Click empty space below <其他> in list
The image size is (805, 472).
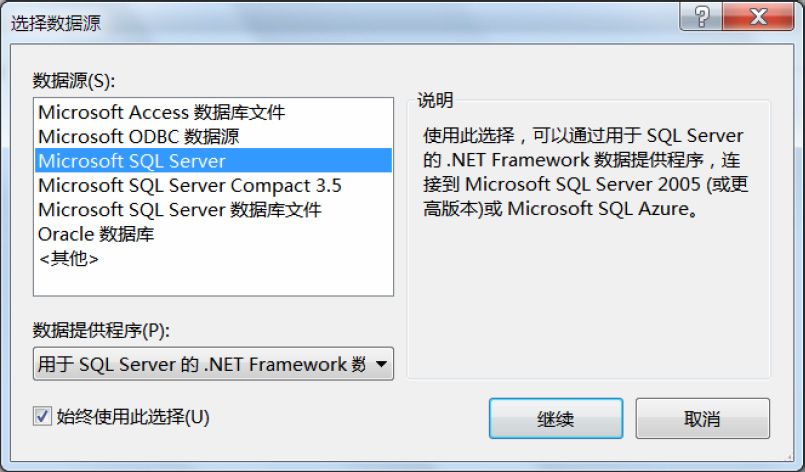click(x=213, y=282)
